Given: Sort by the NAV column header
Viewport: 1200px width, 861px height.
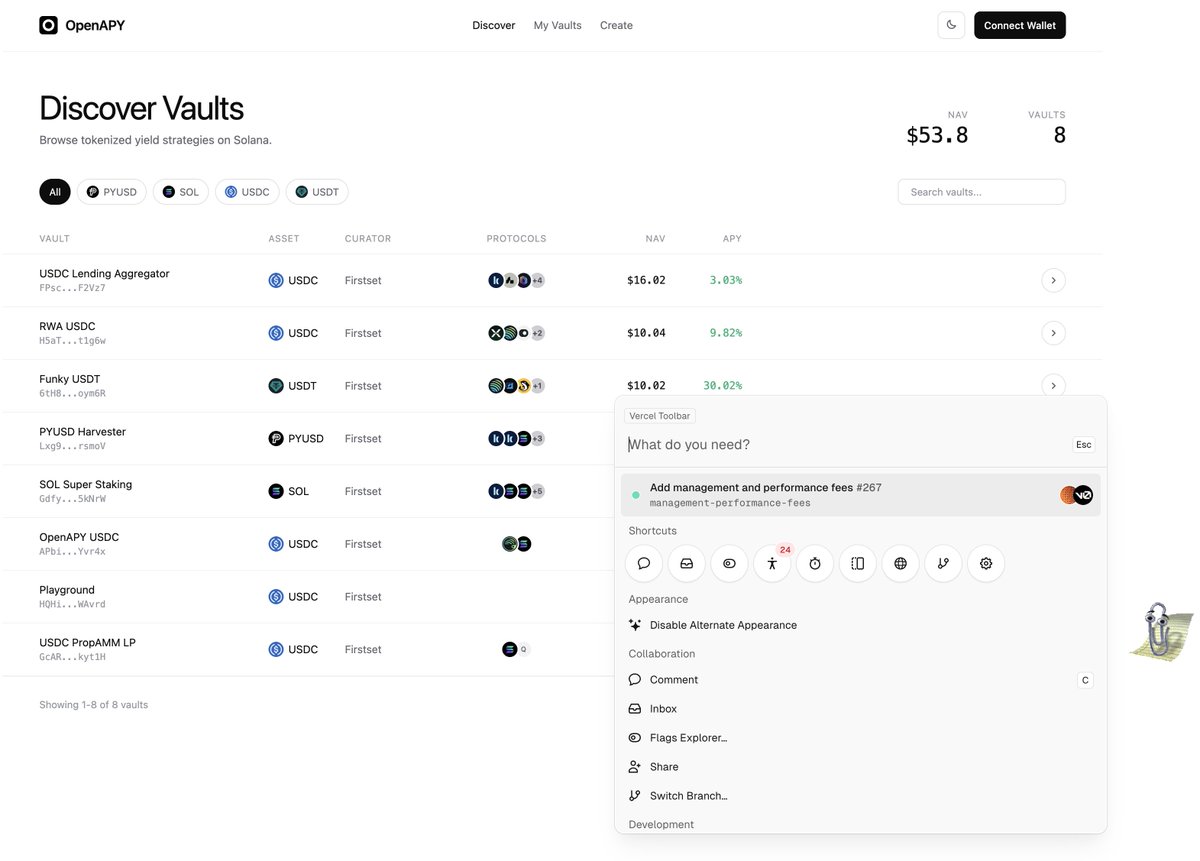Looking at the screenshot, I should point(655,239).
